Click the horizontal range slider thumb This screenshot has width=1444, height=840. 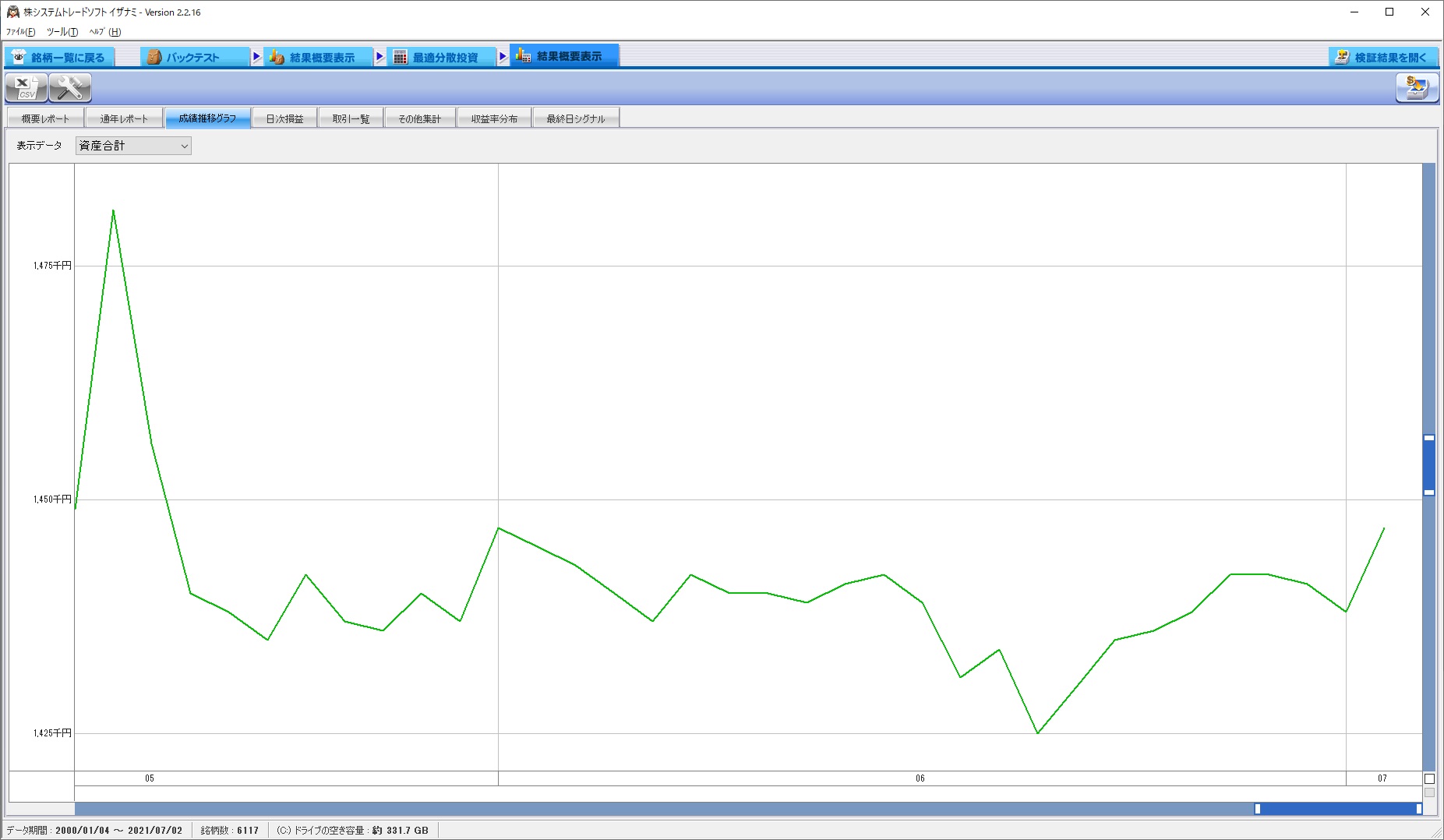pos(1337,809)
